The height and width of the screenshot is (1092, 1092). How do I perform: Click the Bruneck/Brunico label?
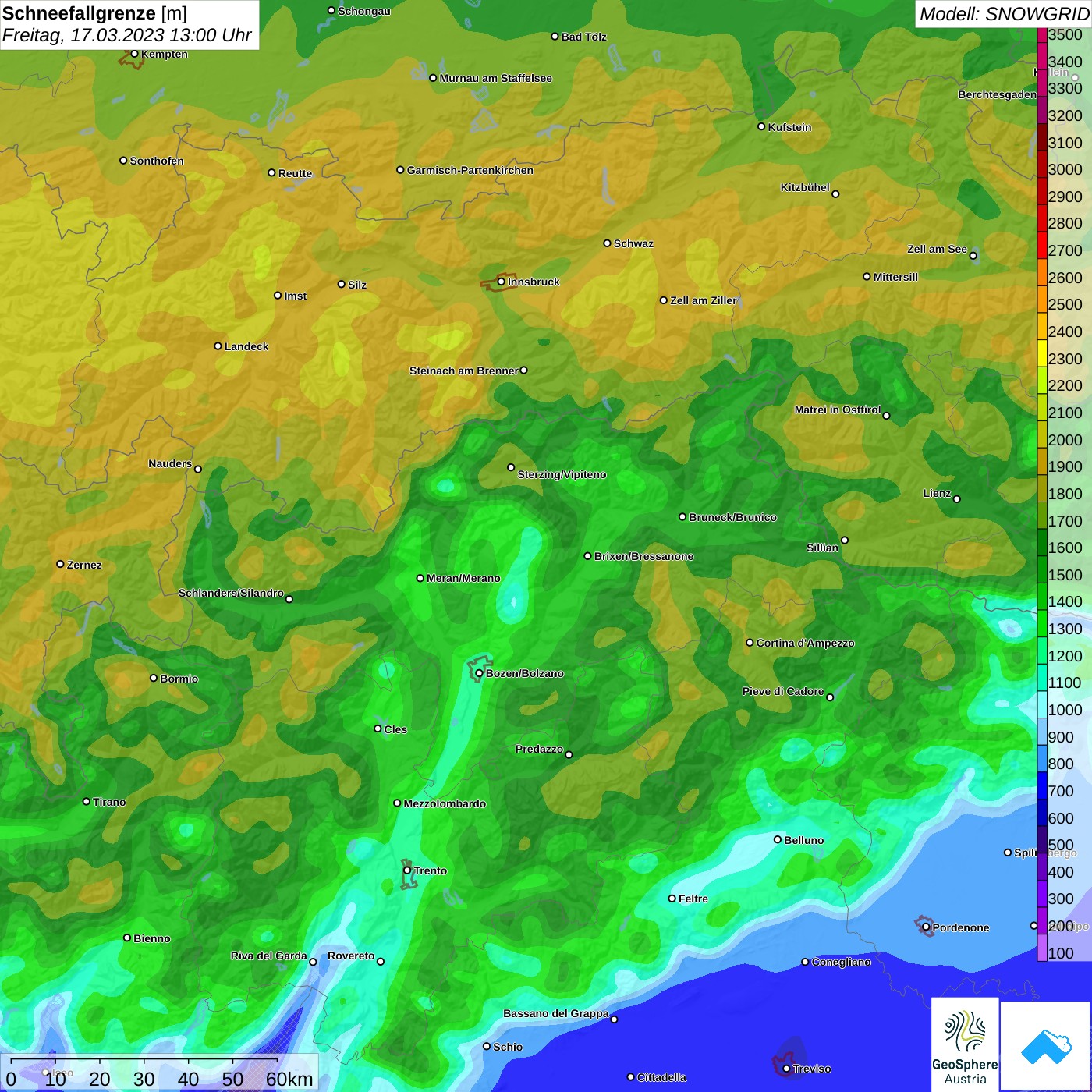(732, 517)
